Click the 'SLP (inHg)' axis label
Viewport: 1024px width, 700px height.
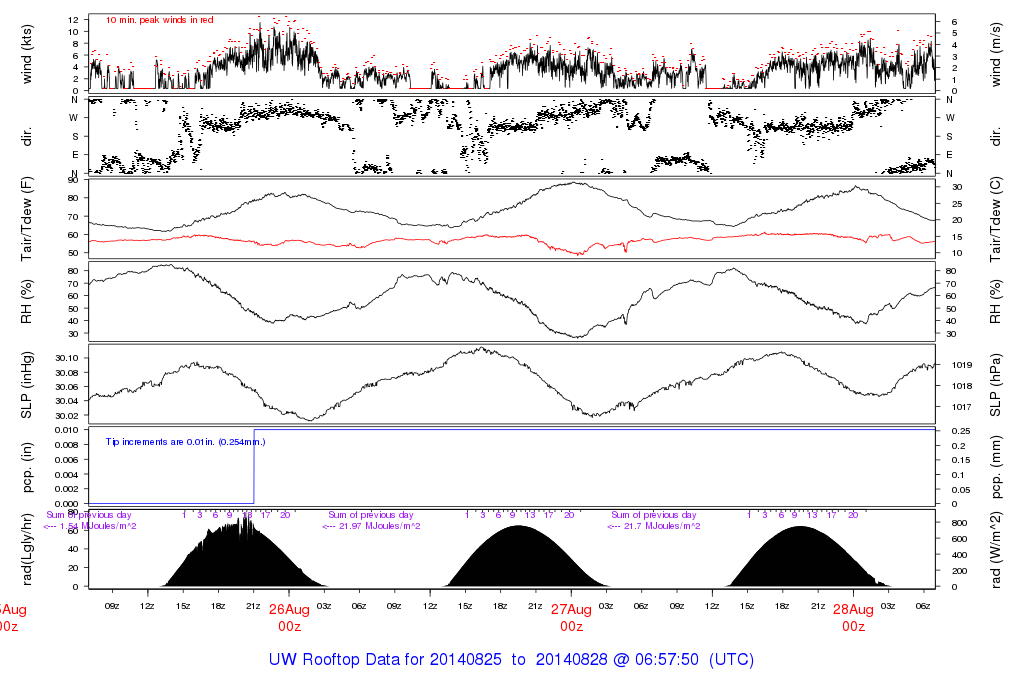(x=27, y=386)
